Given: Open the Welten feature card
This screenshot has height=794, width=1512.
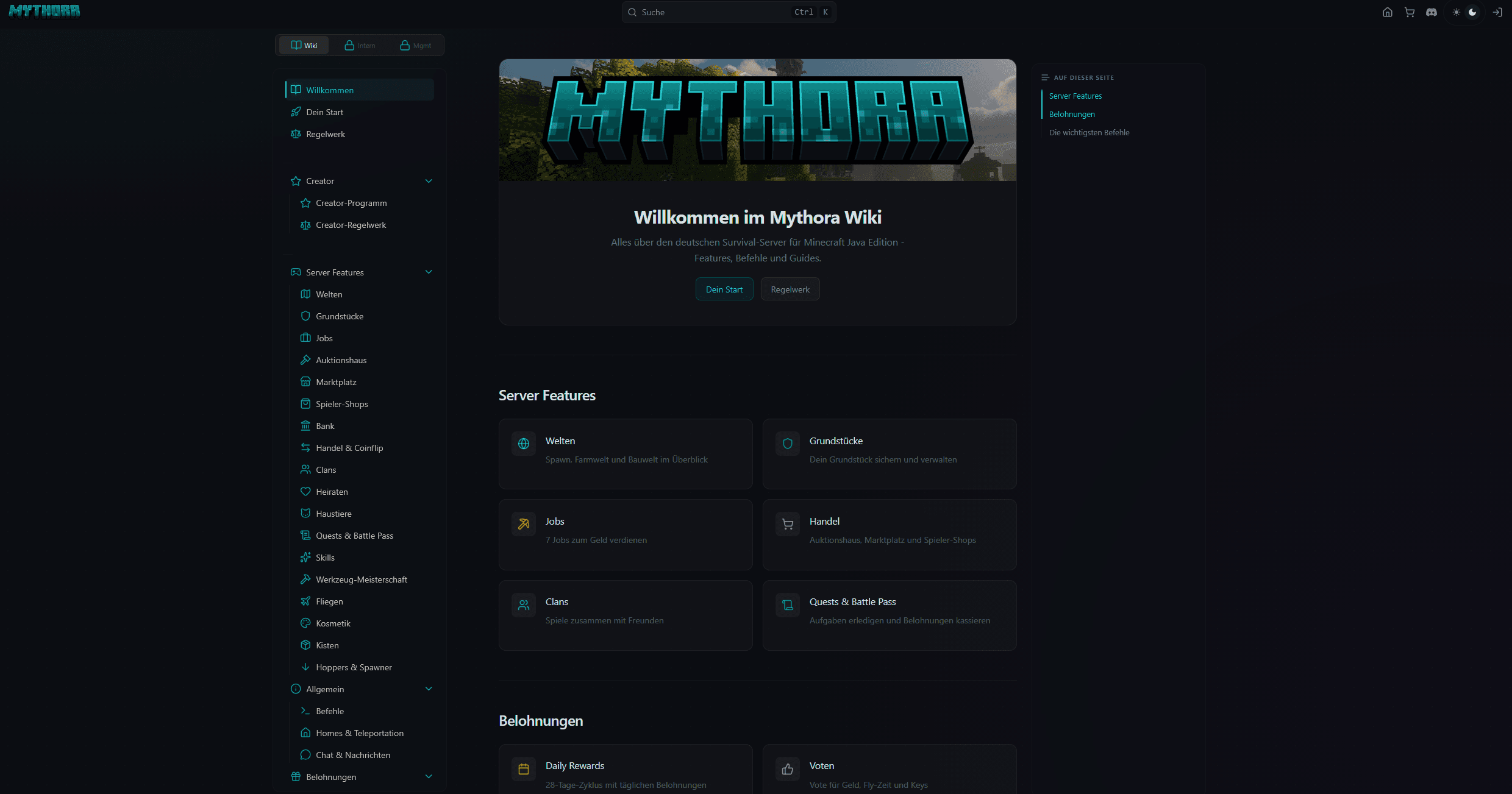Looking at the screenshot, I should [626, 454].
